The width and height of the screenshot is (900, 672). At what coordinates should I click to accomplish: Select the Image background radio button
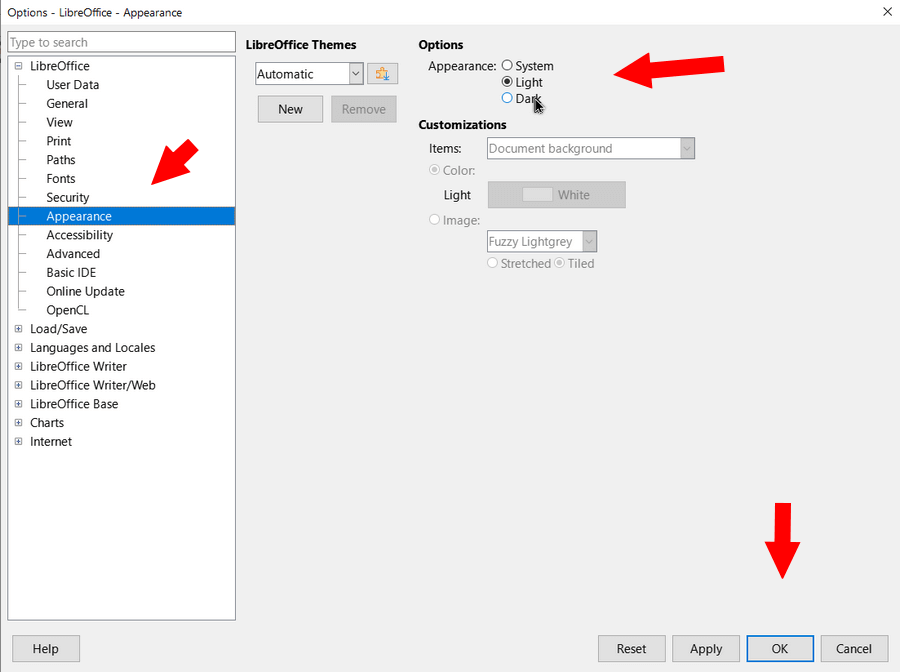tap(435, 220)
